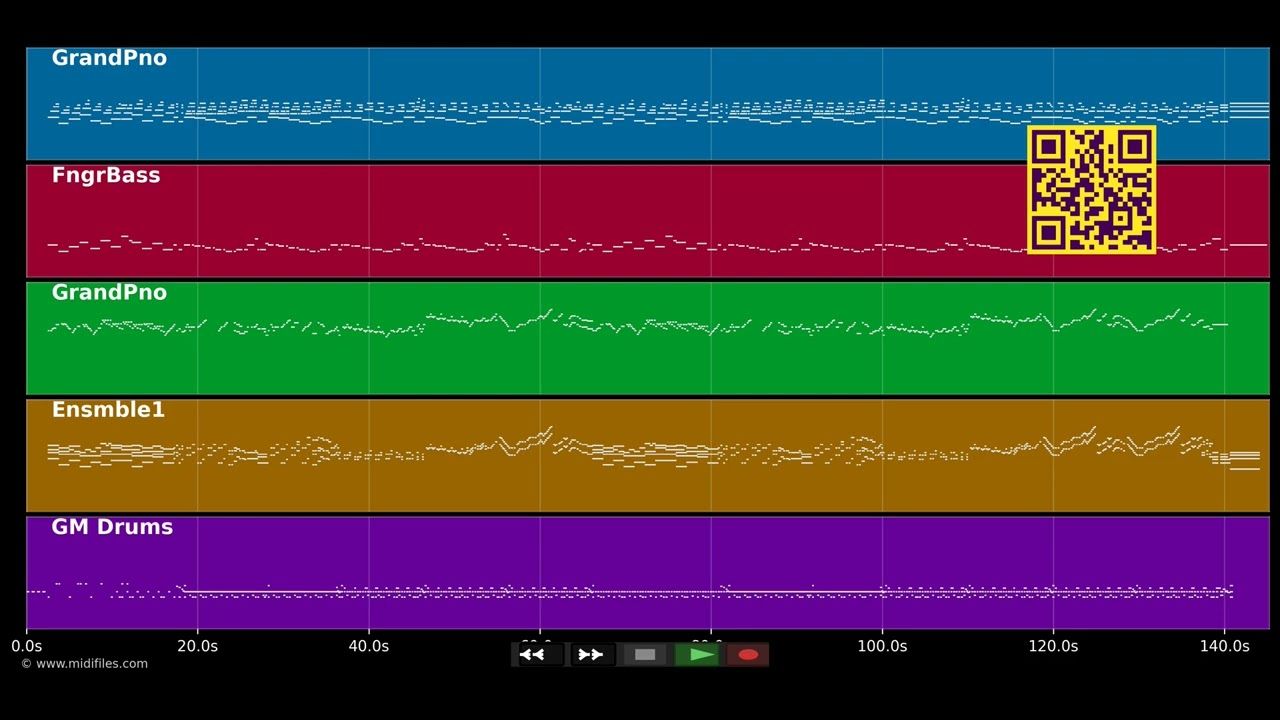
Task: Select the Ensmble1 track label
Action: click(108, 410)
